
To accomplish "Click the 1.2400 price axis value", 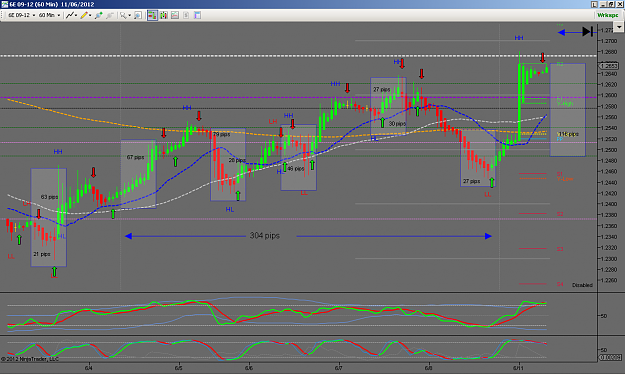I will pyautogui.click(x=609, y=204).
